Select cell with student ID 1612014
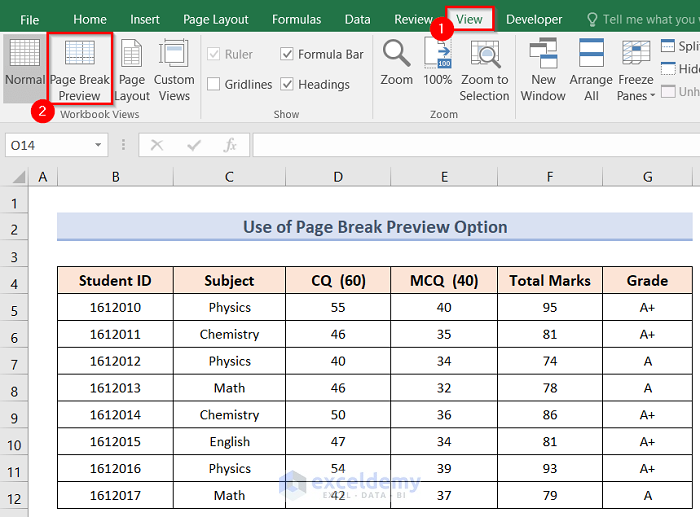Image resolution: width=700 pixels, height=517 pixels. [115, 415]
